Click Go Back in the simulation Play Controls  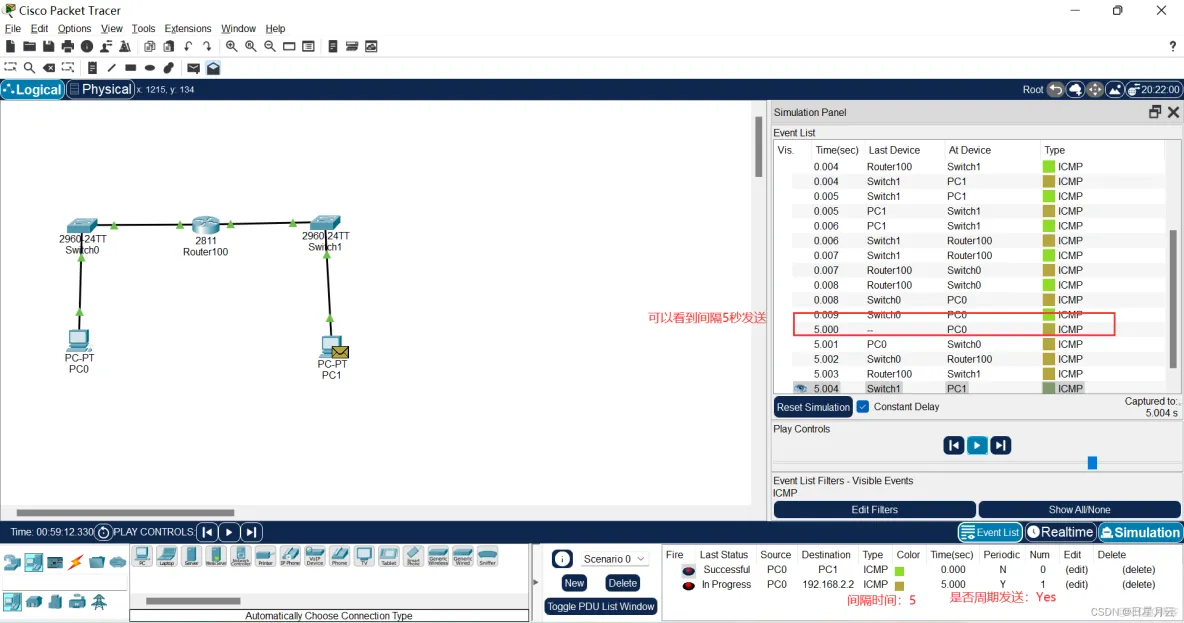pos(954,446)
